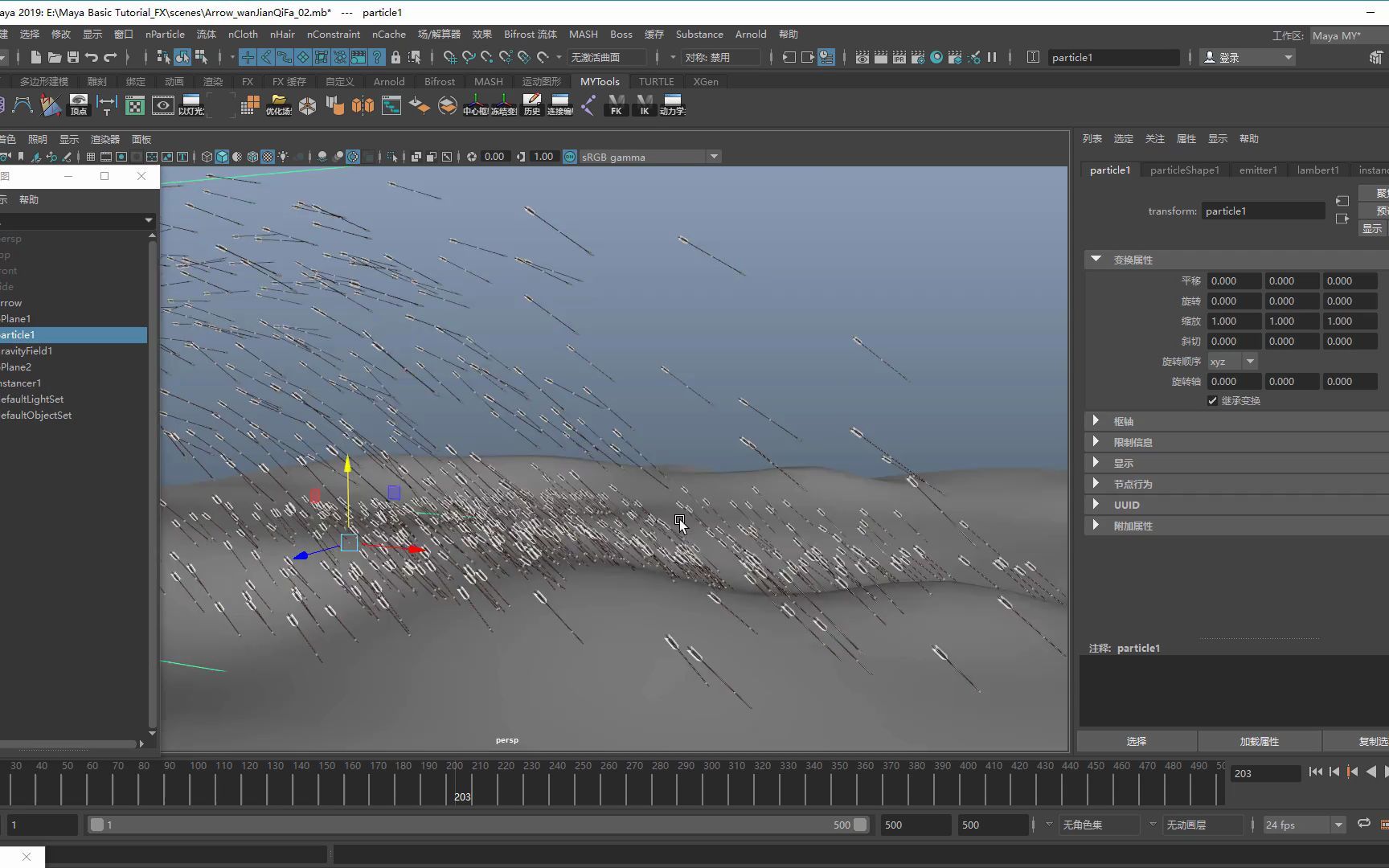
Task: Open the IPR render icon
Action: pos(899,57)
